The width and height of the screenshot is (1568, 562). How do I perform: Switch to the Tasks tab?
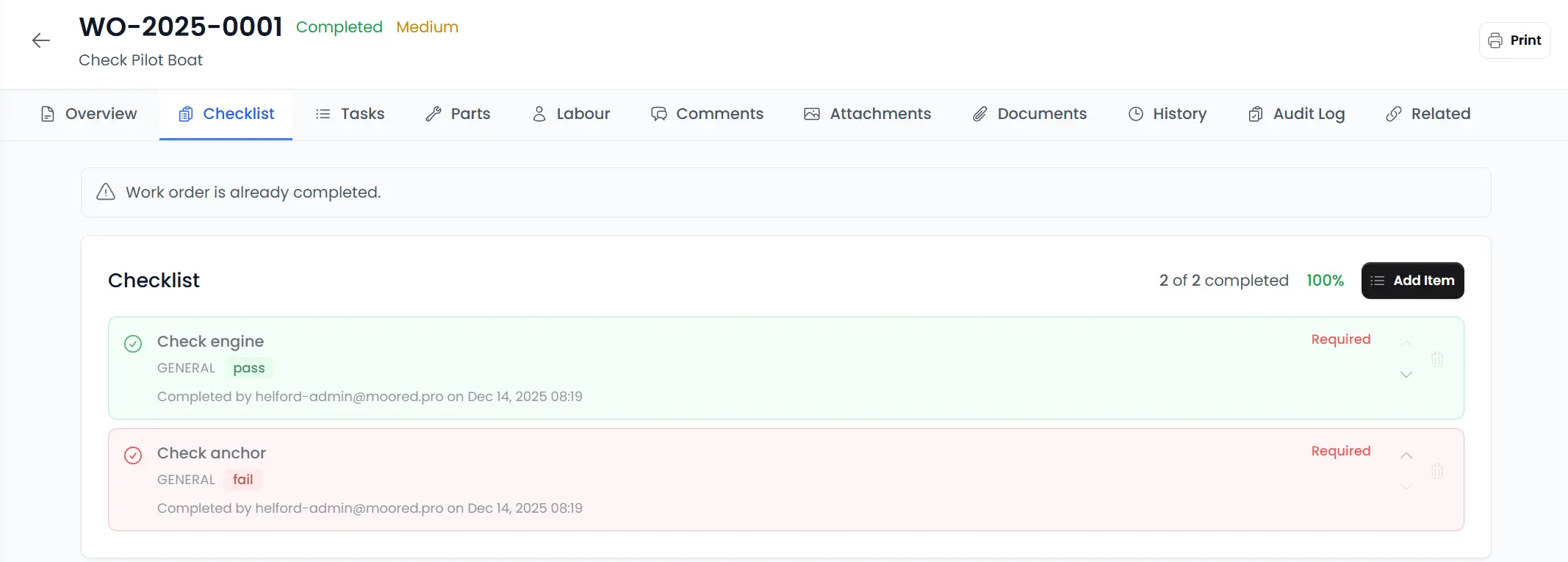350,114
